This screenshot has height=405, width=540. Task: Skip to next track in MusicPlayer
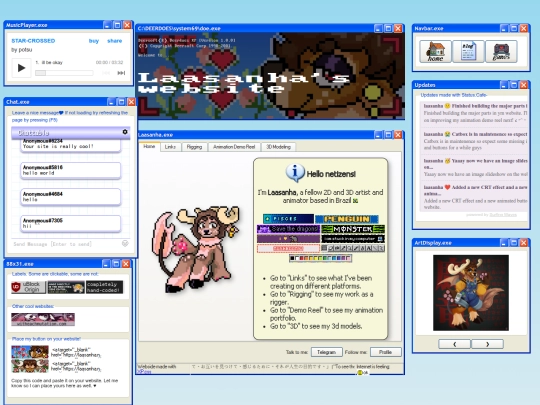tap(121, 73)
